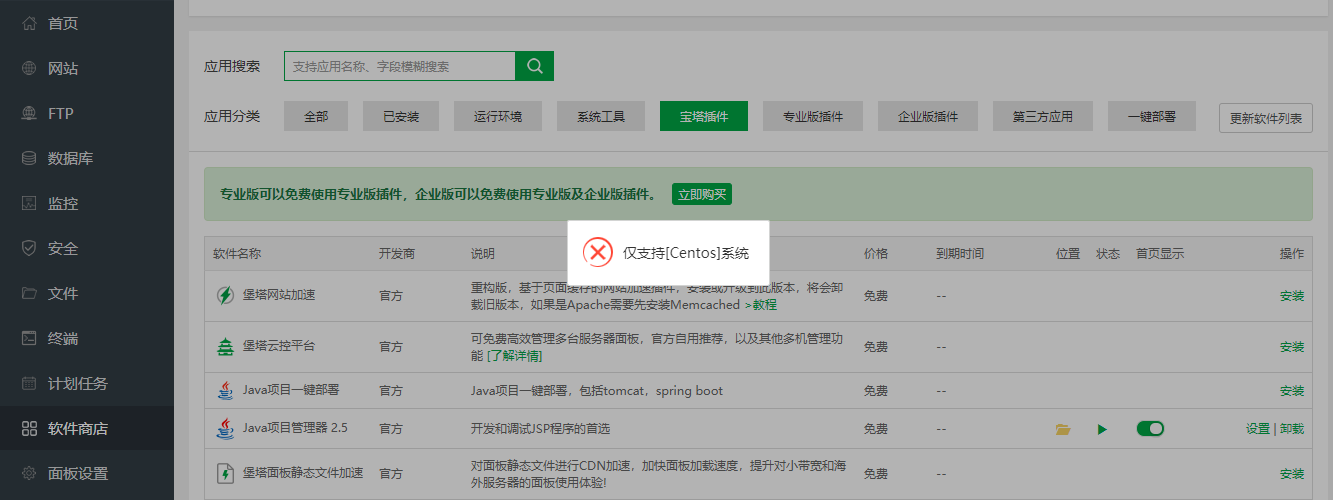Click the 堡塔云控平台 name text
Viewport: 1333px width, 500px height.
click(x=279, y=346)
